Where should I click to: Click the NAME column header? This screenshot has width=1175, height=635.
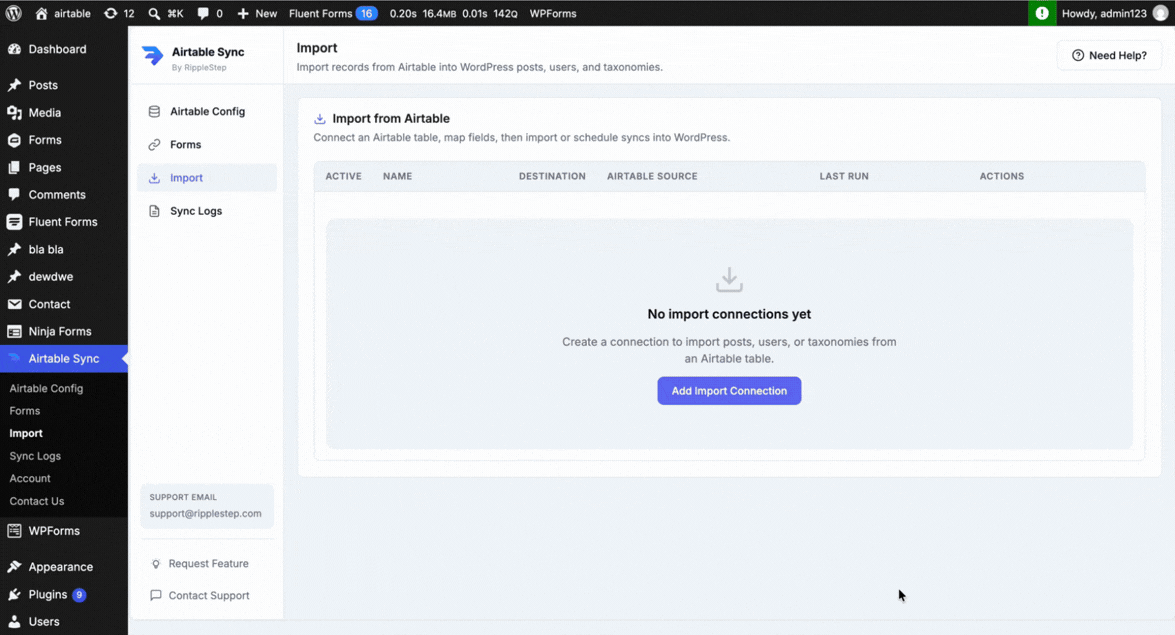click(x=397, y=176)
